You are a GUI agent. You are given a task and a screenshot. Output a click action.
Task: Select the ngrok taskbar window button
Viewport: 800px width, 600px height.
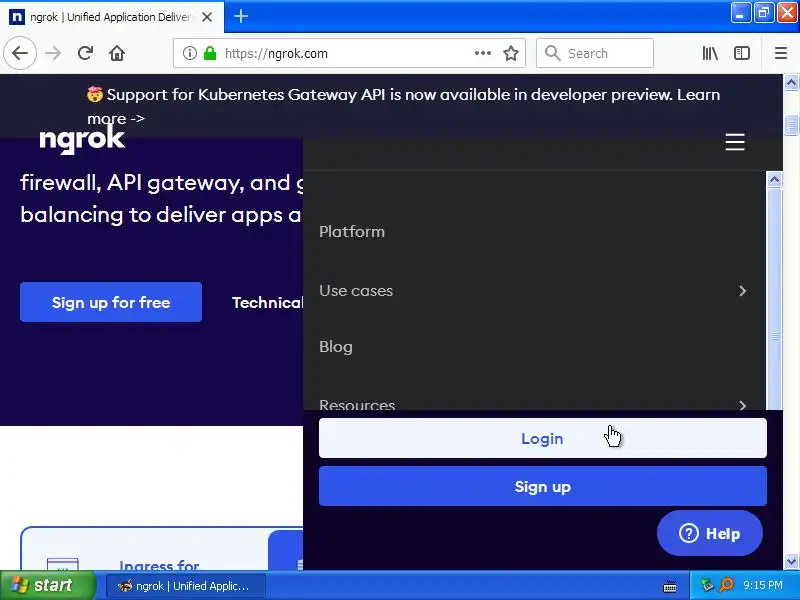186,586
